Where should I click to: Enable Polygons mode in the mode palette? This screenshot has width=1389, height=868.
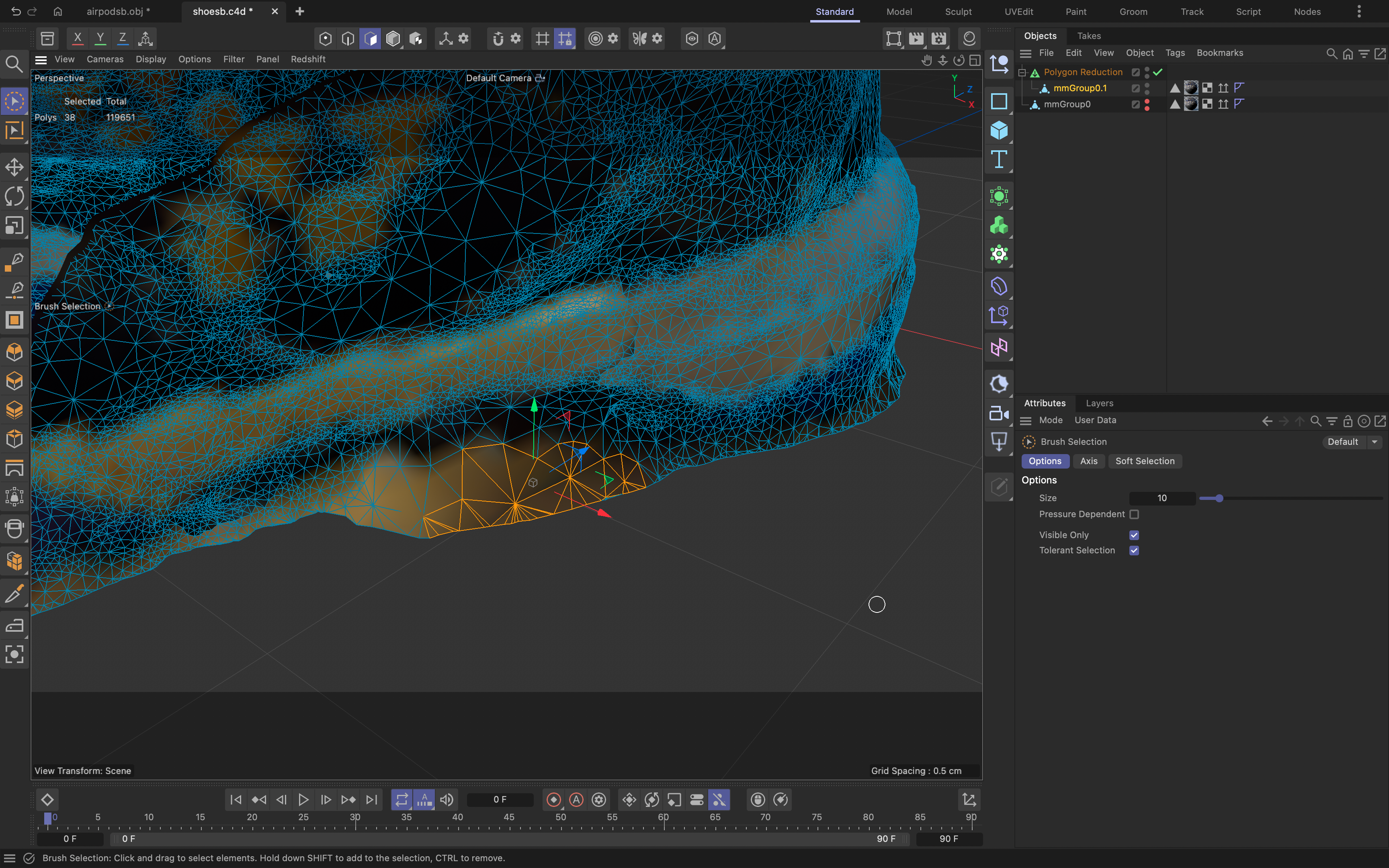(371, 38)
